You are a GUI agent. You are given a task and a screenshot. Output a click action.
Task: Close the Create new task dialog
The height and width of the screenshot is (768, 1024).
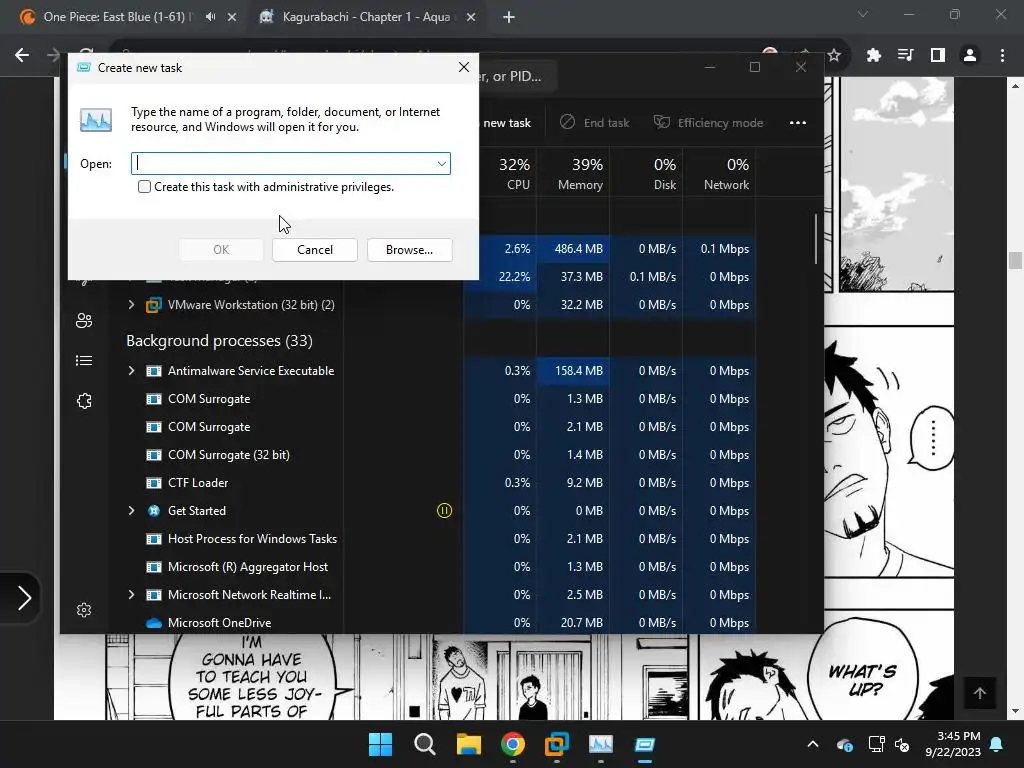click(x=464, y=67)
